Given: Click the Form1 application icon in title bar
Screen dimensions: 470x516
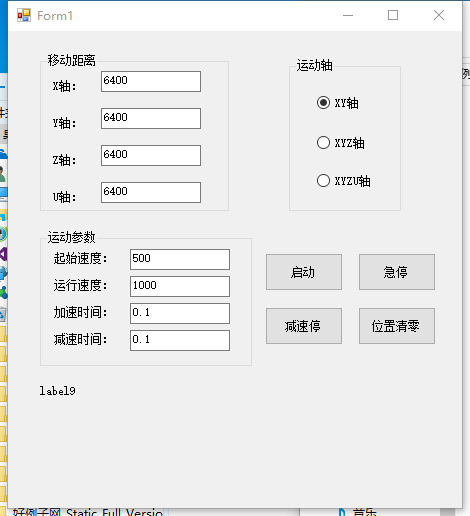Looking at the screenshot, I should pyautogui.click(x=24, y=15).
